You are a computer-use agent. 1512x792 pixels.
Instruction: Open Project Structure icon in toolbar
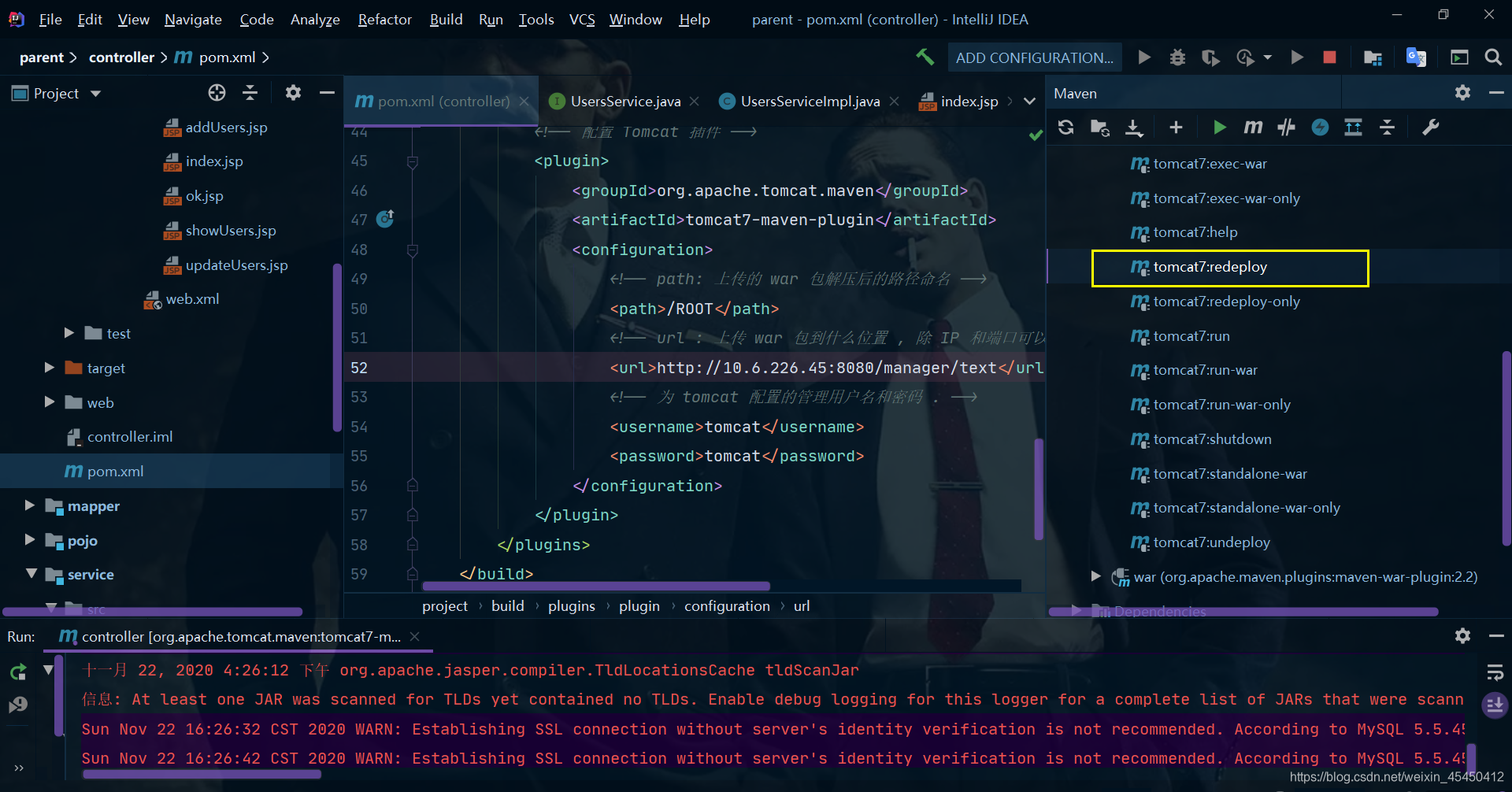tap(1373, 57)
